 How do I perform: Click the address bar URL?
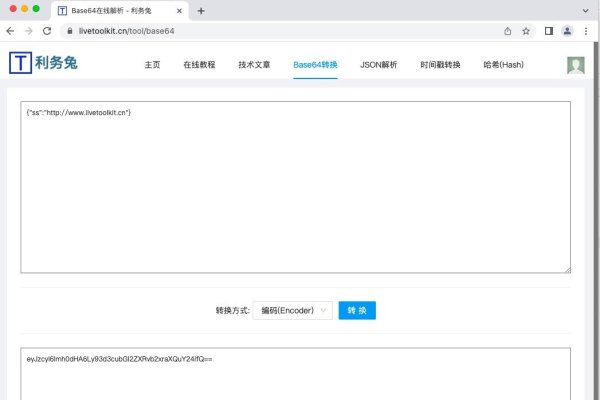[126, 31]
